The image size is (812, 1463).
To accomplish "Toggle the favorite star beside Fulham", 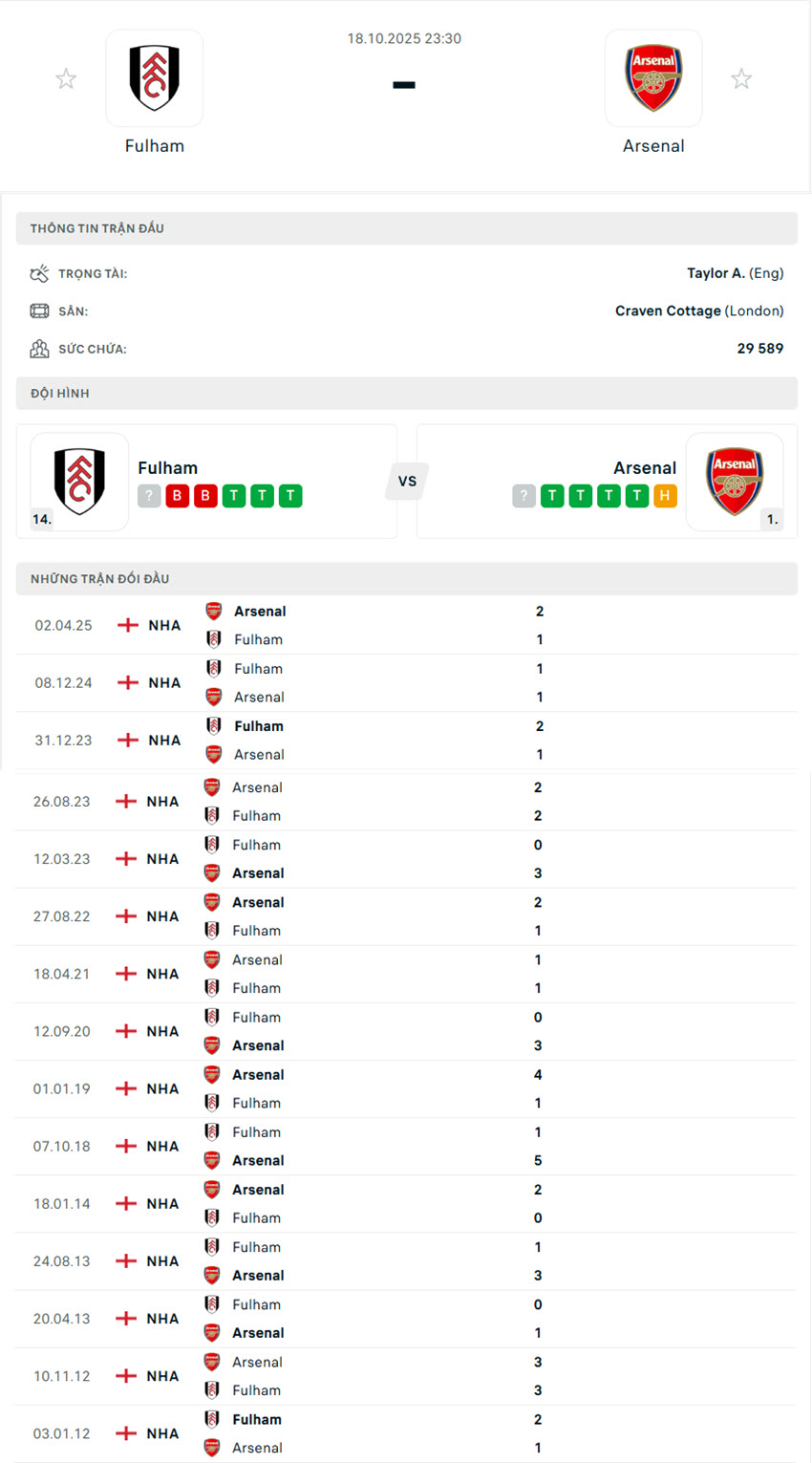I will click(x=65, y=77).
